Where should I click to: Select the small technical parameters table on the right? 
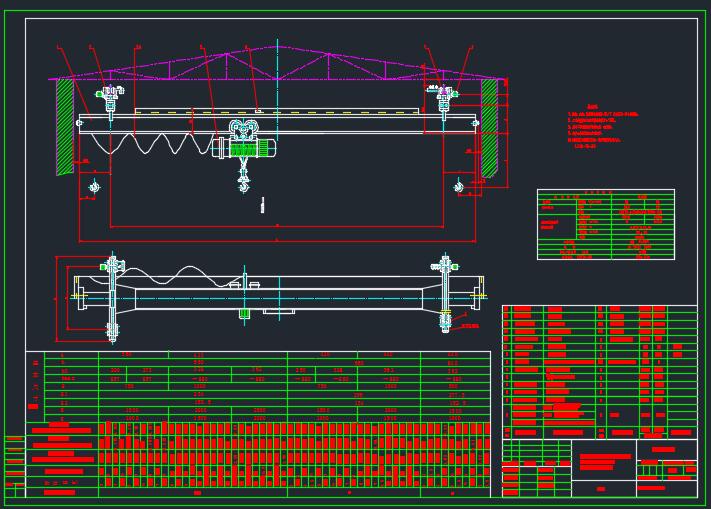(606, 224)
